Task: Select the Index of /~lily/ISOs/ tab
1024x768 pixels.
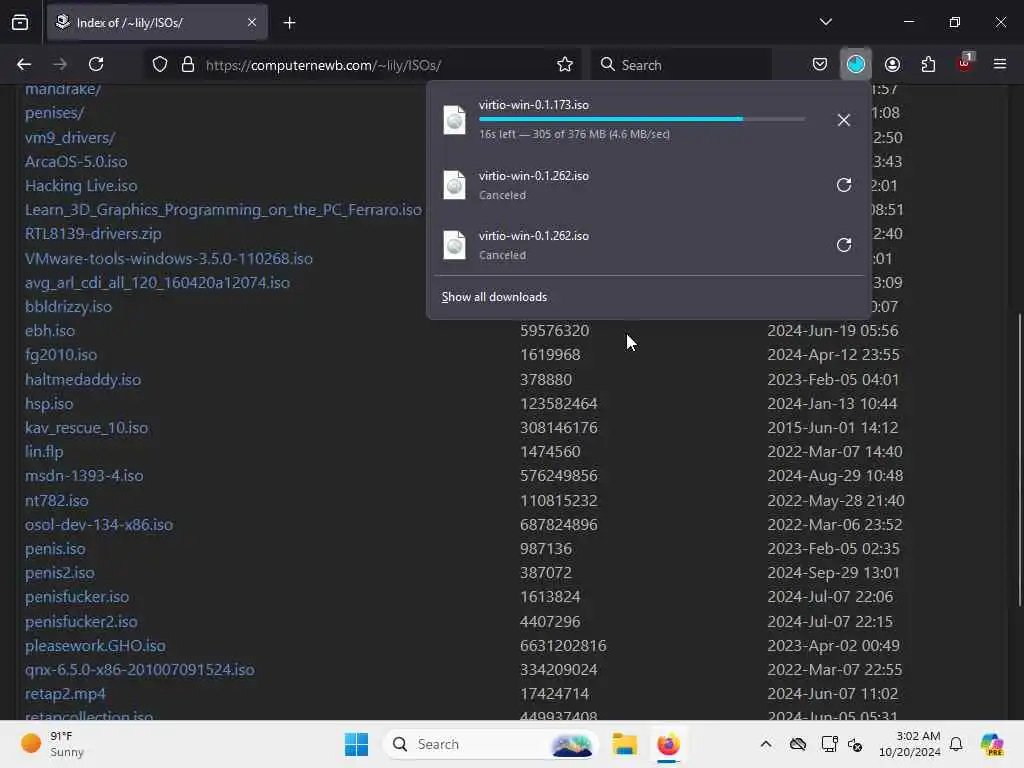Action: (x=157, y=22)
